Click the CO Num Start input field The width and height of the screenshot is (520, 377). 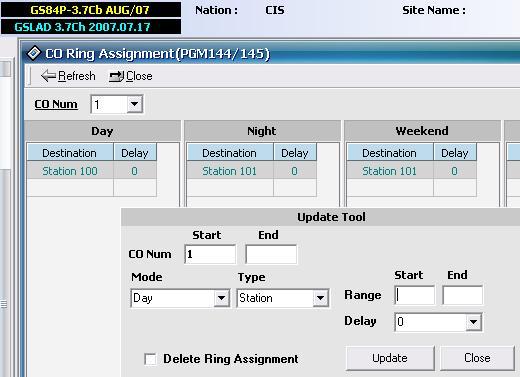tap(210, 254)
